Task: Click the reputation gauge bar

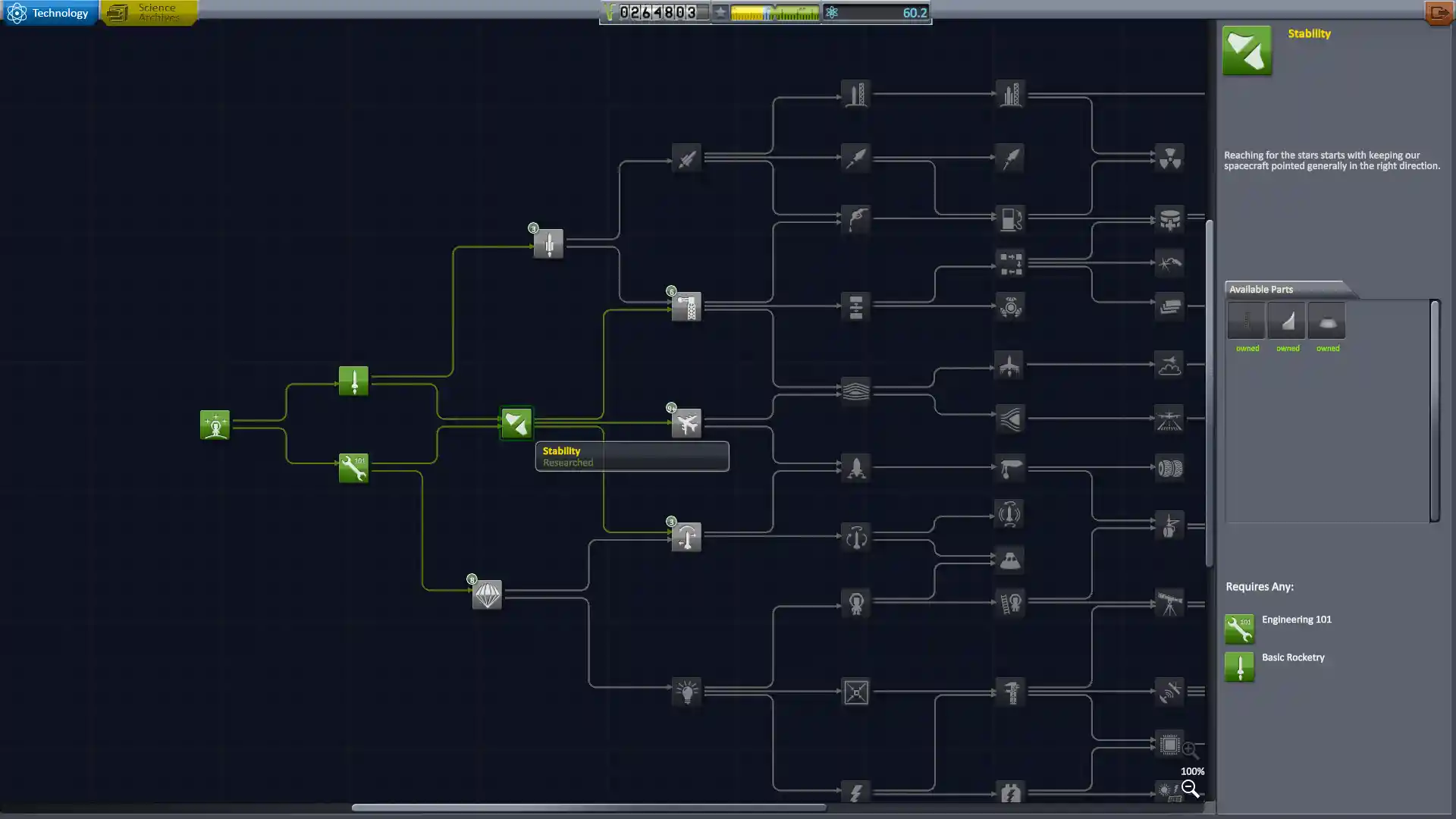Action: [x=774, y=12]
